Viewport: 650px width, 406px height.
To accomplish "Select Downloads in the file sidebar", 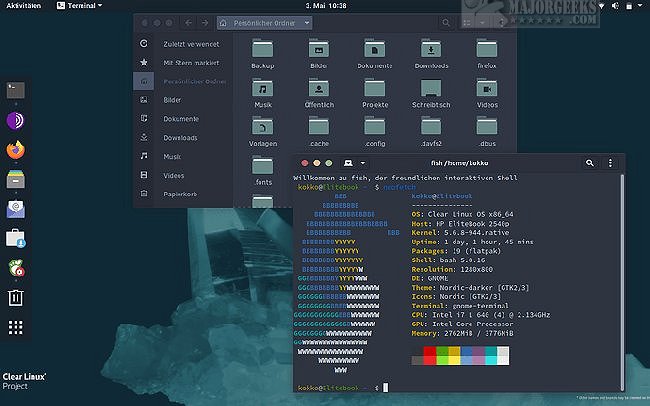I will pyautogui.click(x=181, y=138).
